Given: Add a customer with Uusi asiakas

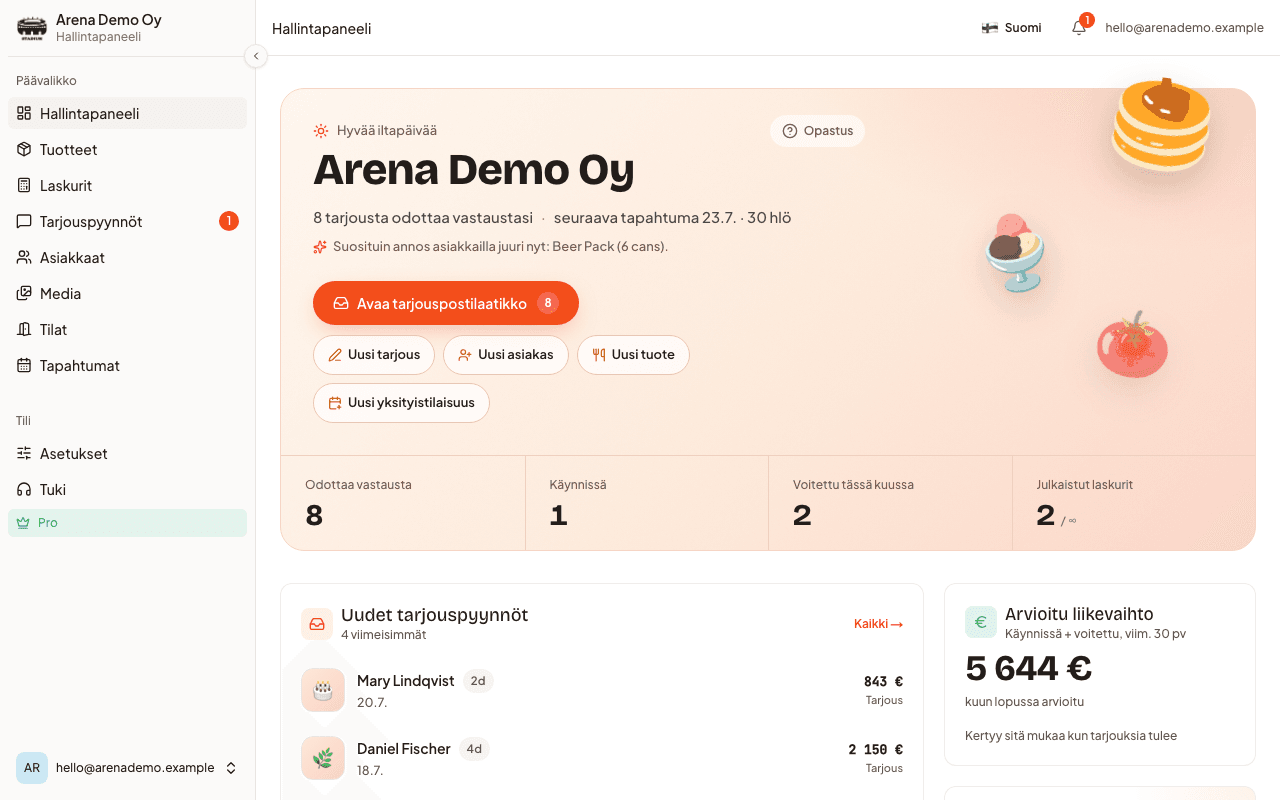Looking at the screenshot, I should (x=506, y=355).
